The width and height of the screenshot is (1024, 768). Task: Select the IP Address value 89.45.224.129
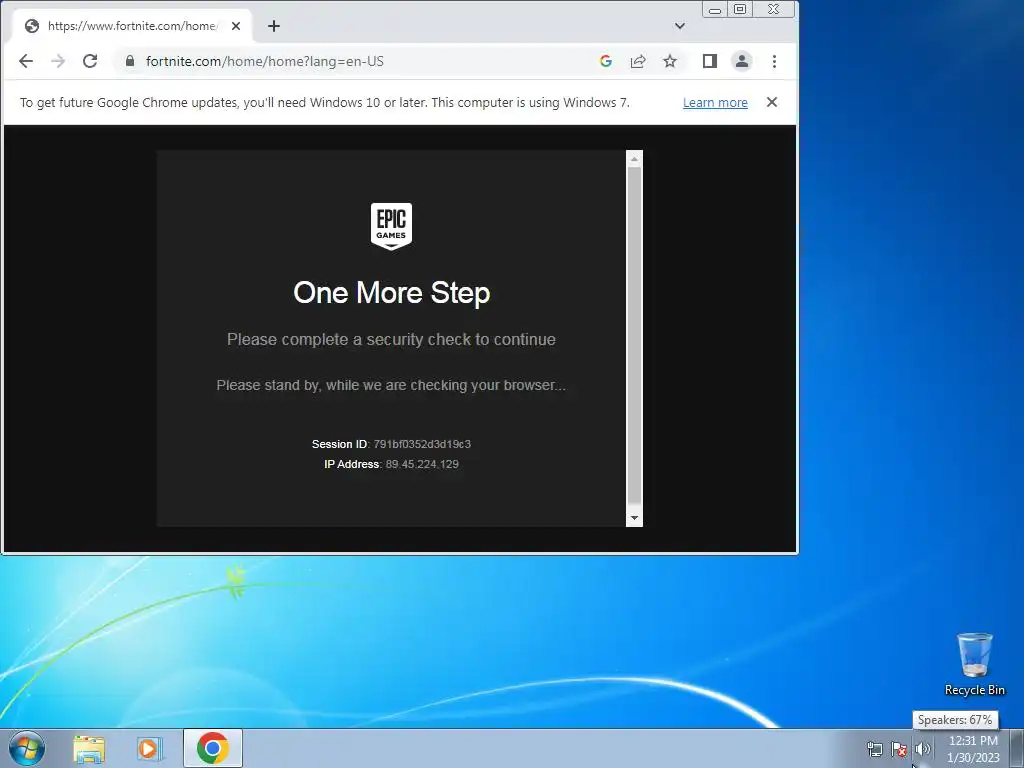coord(422,464)
